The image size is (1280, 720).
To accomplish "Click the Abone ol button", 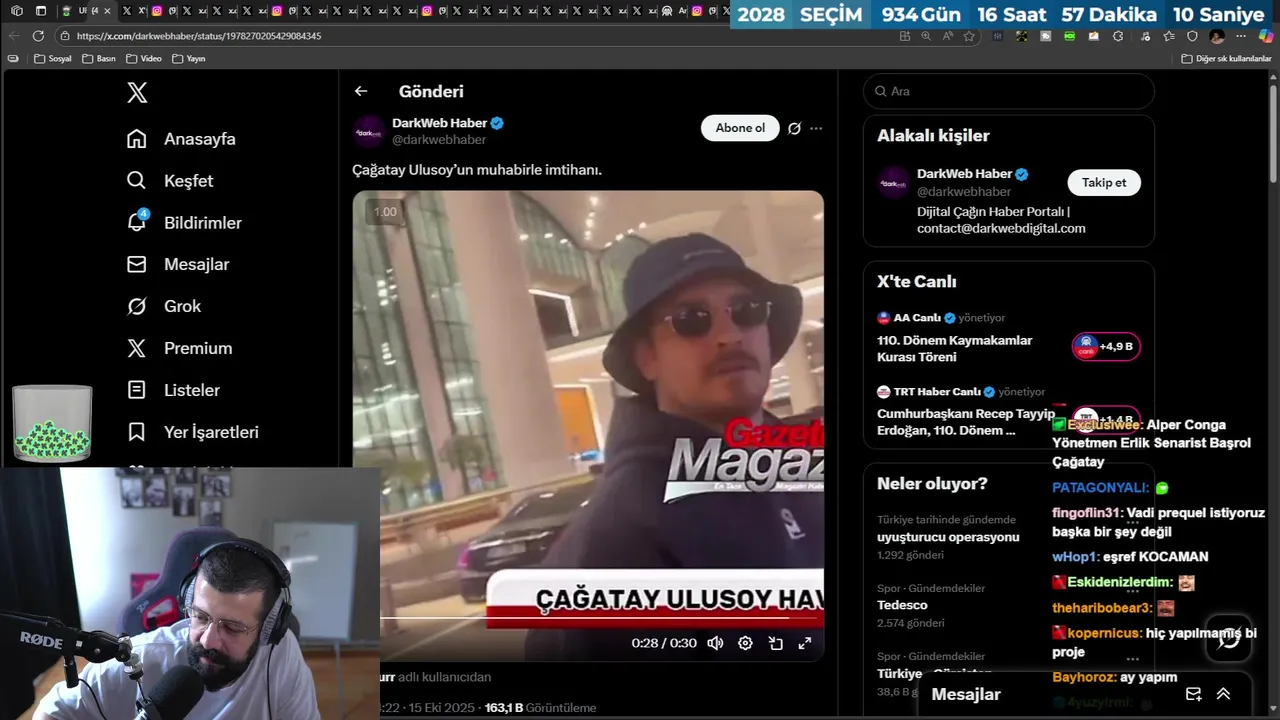I will 740,128.
